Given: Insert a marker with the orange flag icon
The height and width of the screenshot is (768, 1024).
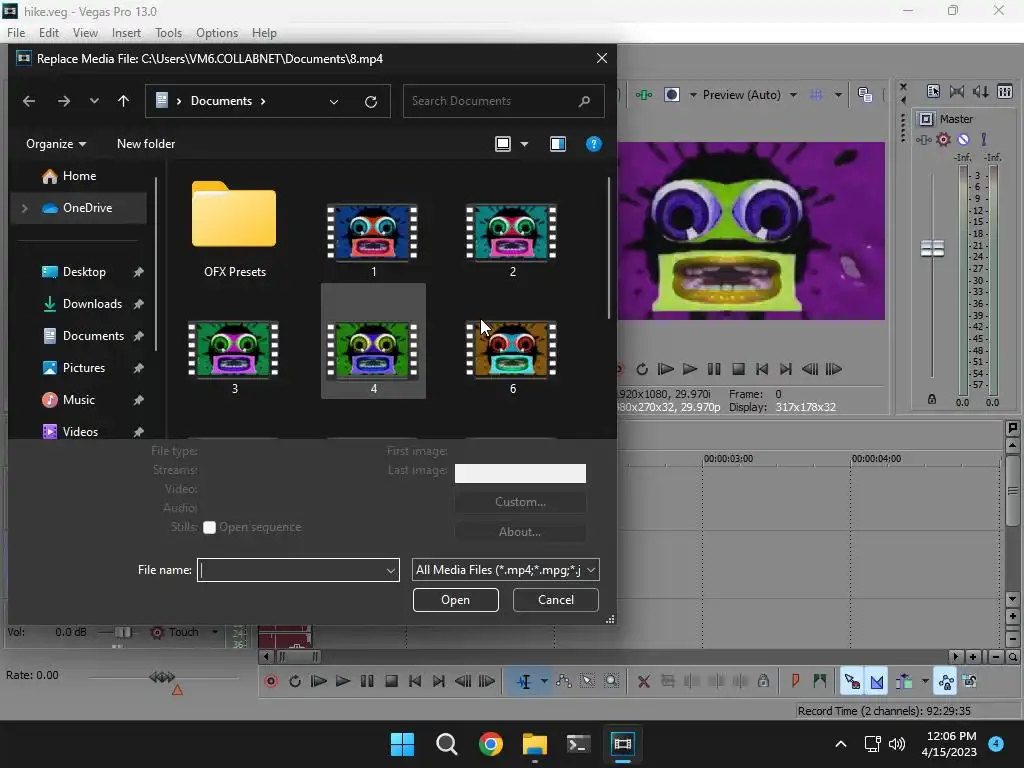Looking at the screenshot, I should (795, 681).
